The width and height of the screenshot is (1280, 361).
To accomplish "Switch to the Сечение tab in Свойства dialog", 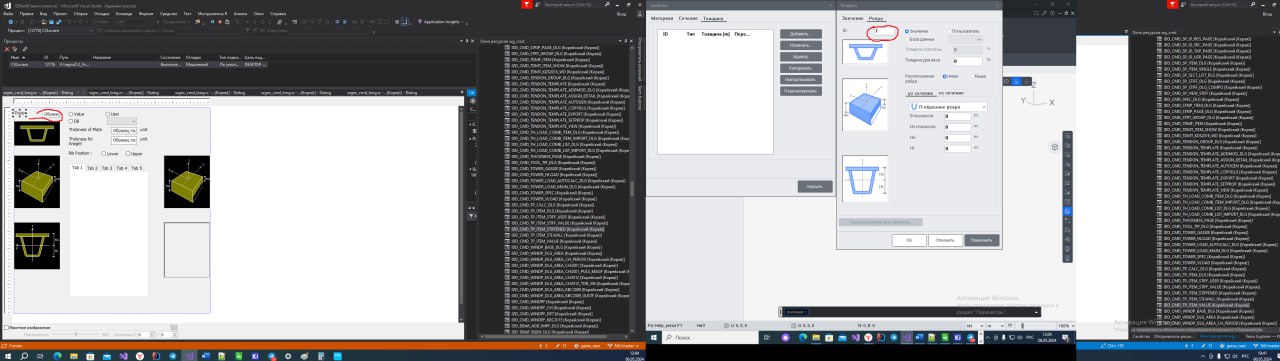I will [688, 18].
